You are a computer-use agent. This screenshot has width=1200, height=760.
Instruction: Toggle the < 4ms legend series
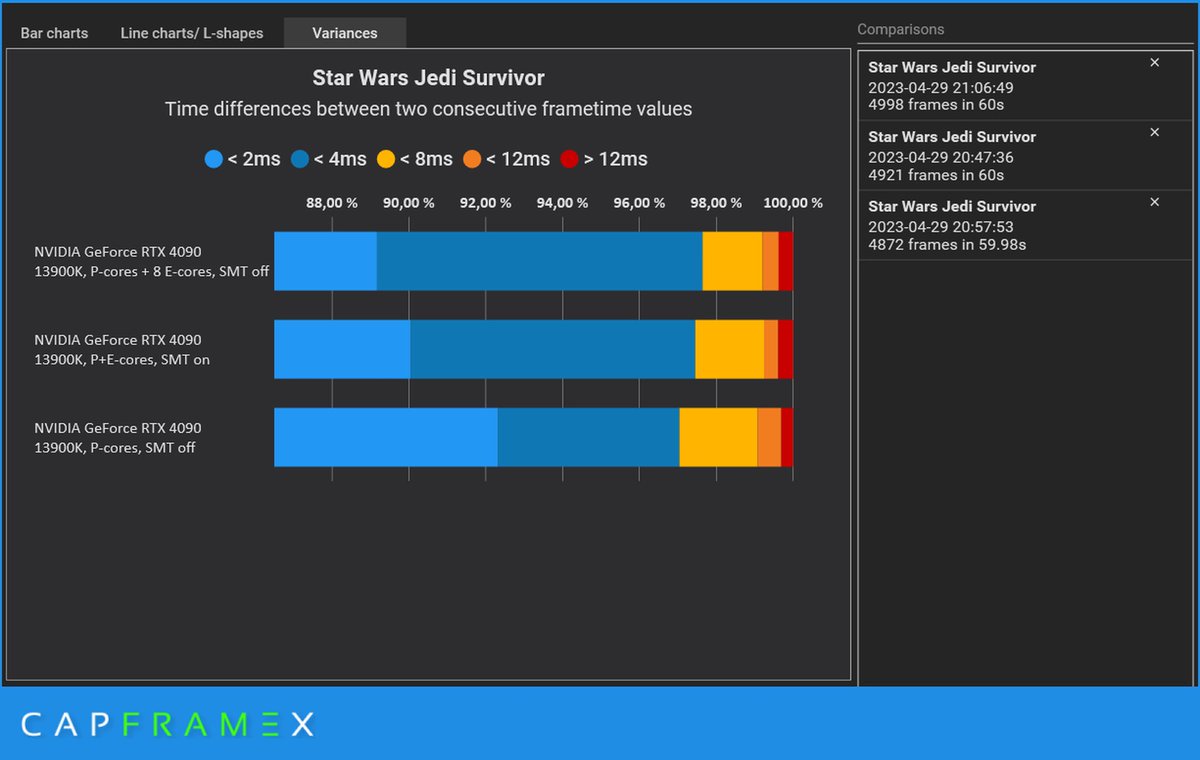[x=328, y=159]
